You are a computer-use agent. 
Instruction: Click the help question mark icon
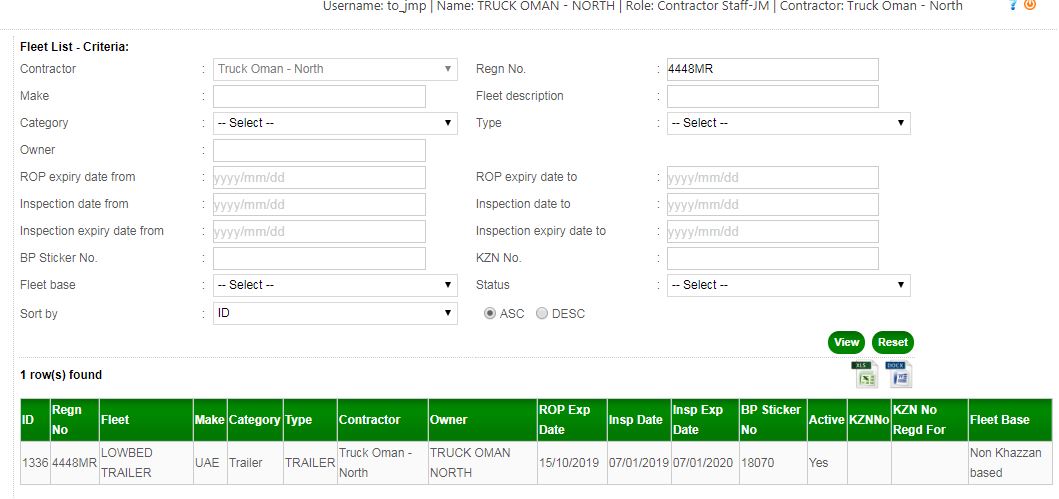pyautogui.click(x=1013, y=6)
